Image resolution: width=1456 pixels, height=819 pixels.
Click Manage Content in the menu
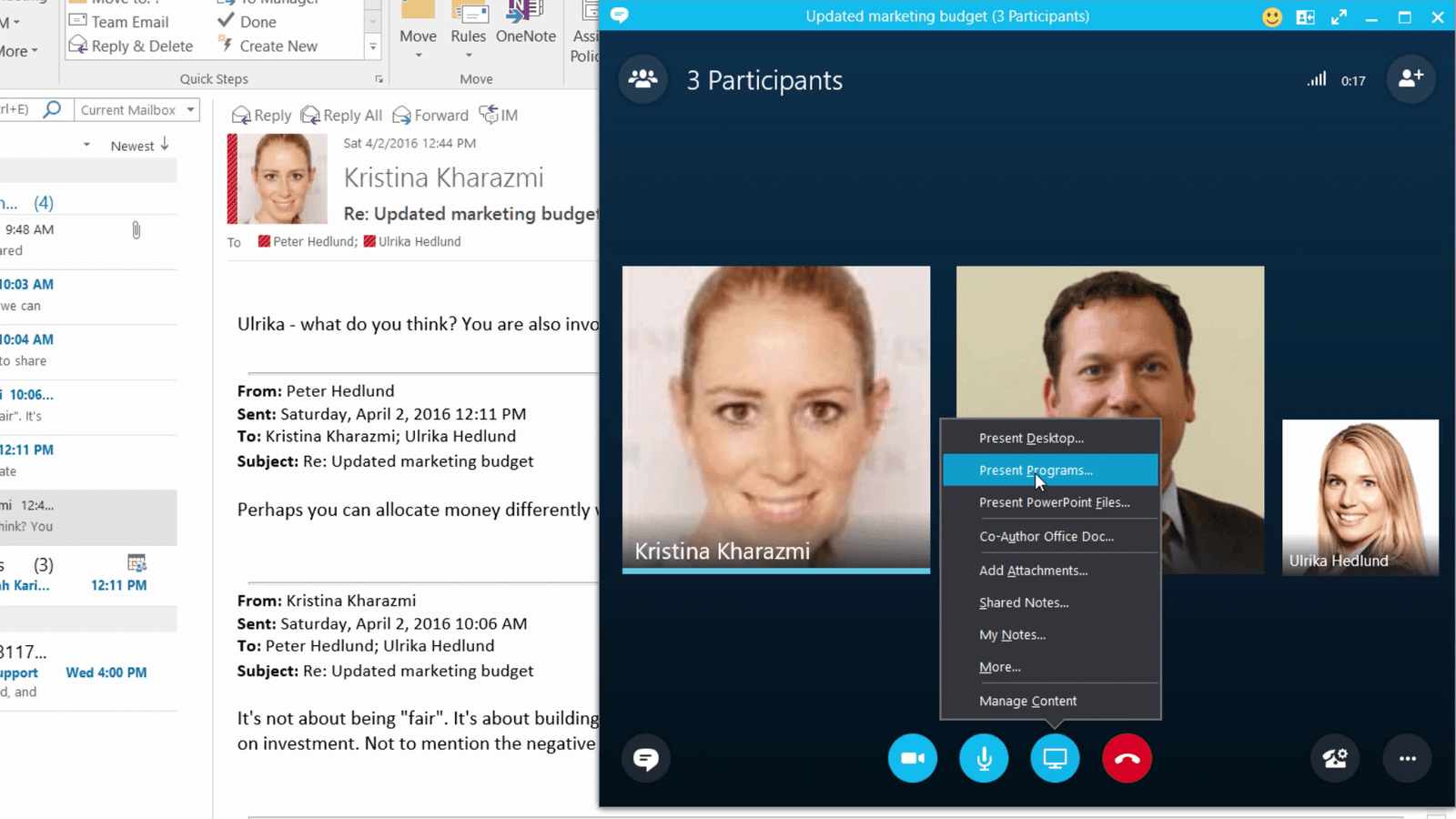(1027, 701)
